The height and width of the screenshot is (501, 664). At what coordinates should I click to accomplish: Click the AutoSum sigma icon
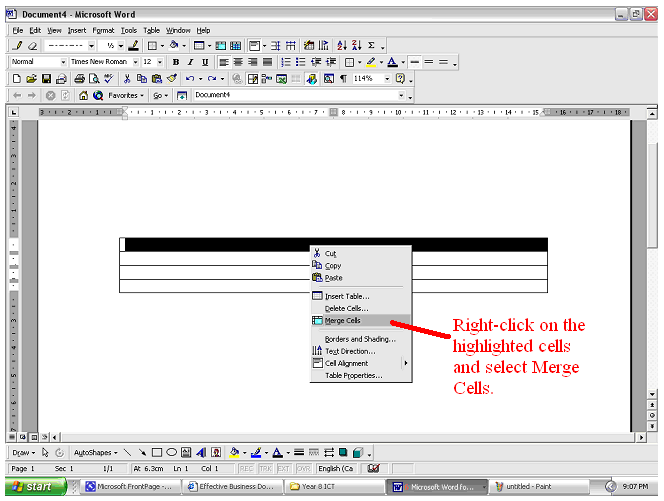[x=371, y=46]
